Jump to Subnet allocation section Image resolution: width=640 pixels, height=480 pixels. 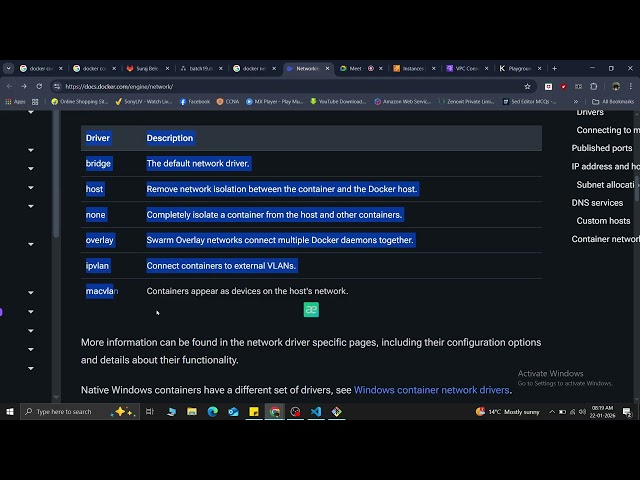tap(606, 185)
